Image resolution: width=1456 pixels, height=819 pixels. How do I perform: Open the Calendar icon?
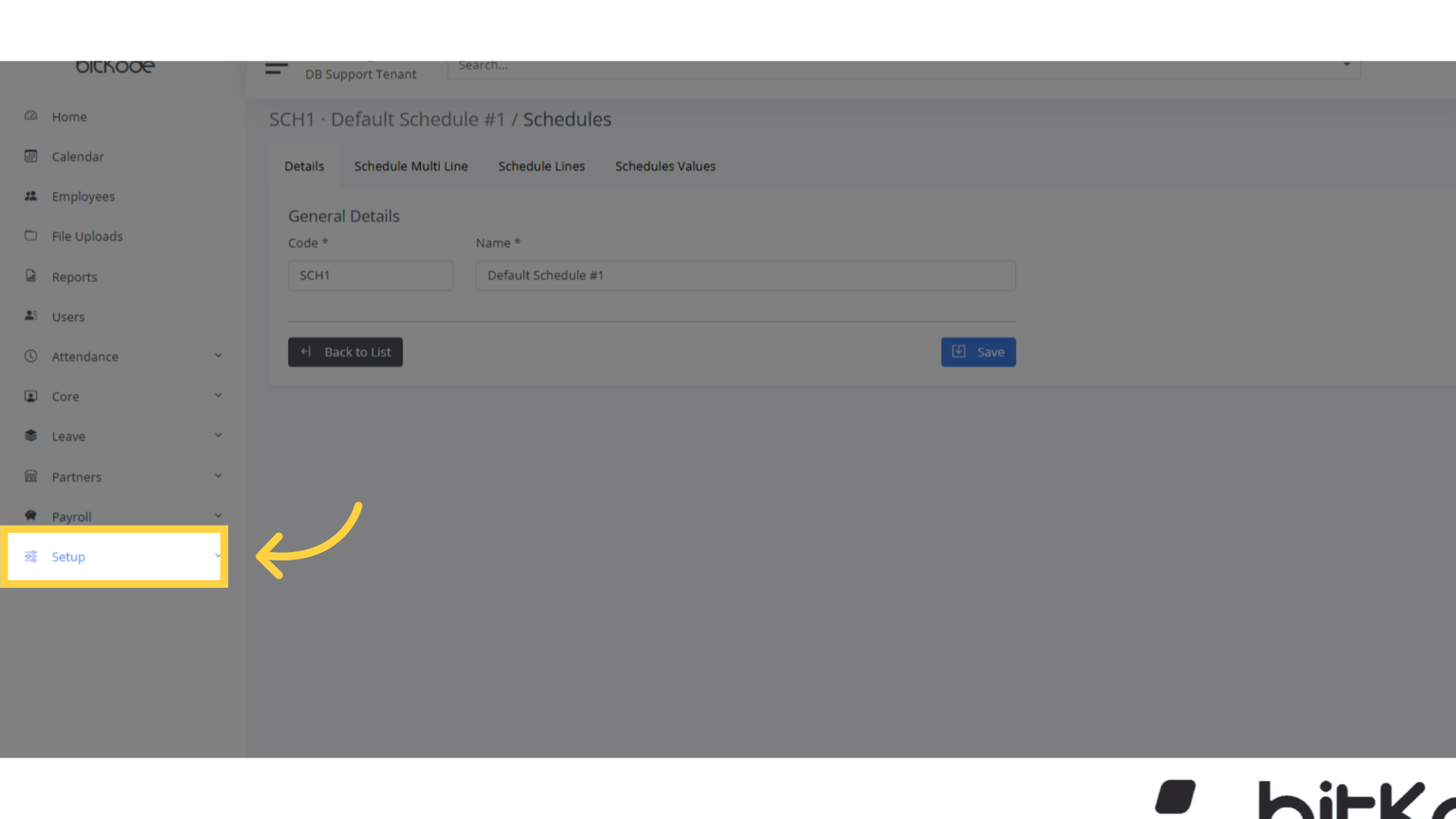coord(30,156)
